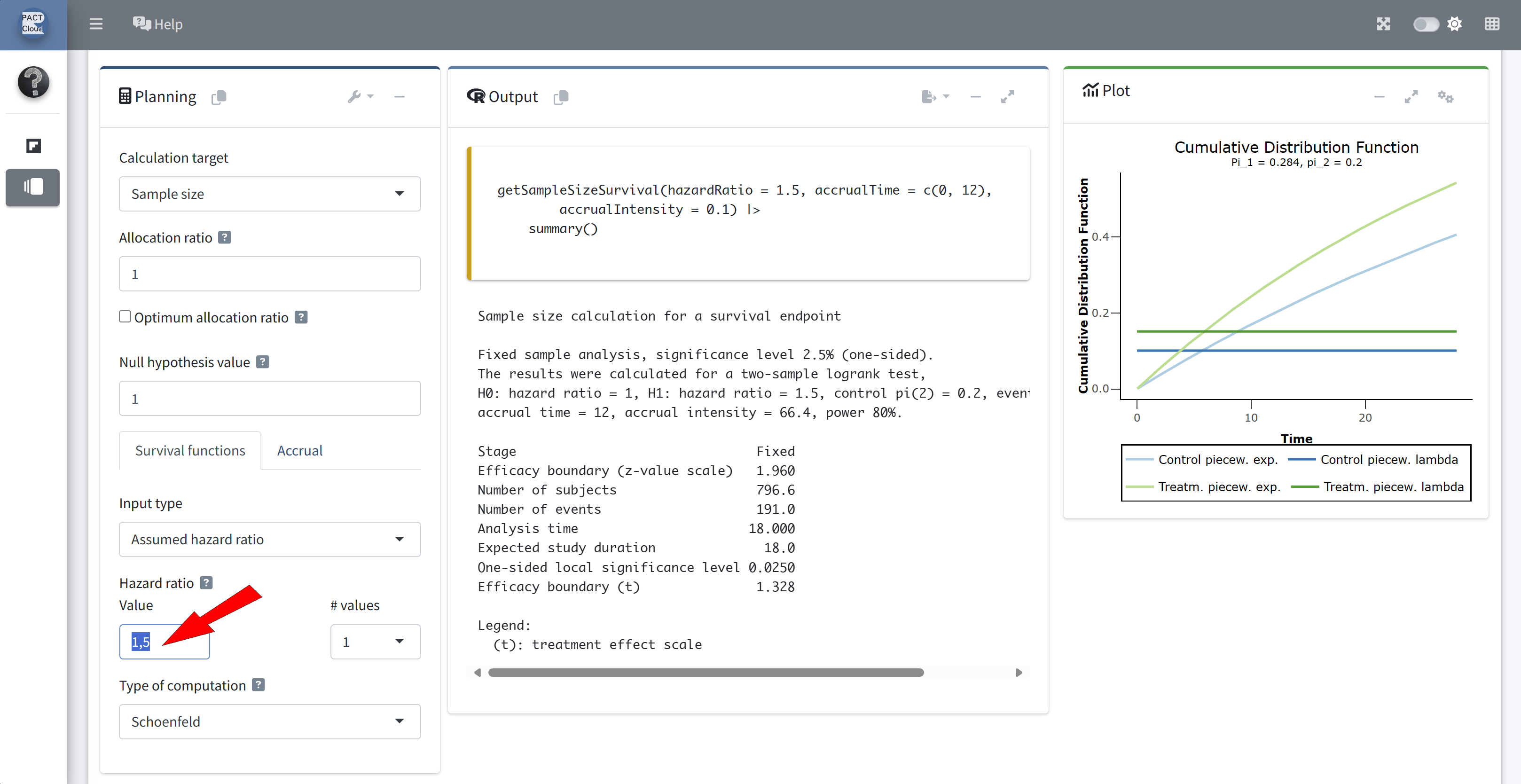Switch to the Accrual tab

coord(299,450)
